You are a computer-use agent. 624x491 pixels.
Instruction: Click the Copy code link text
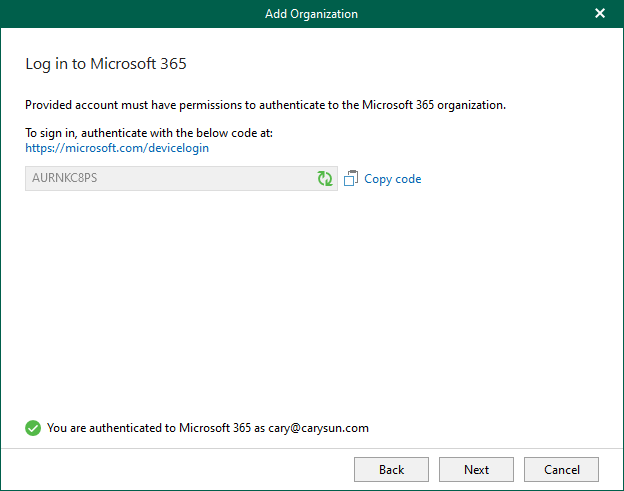pyautogui.click(x=392, y=179)
